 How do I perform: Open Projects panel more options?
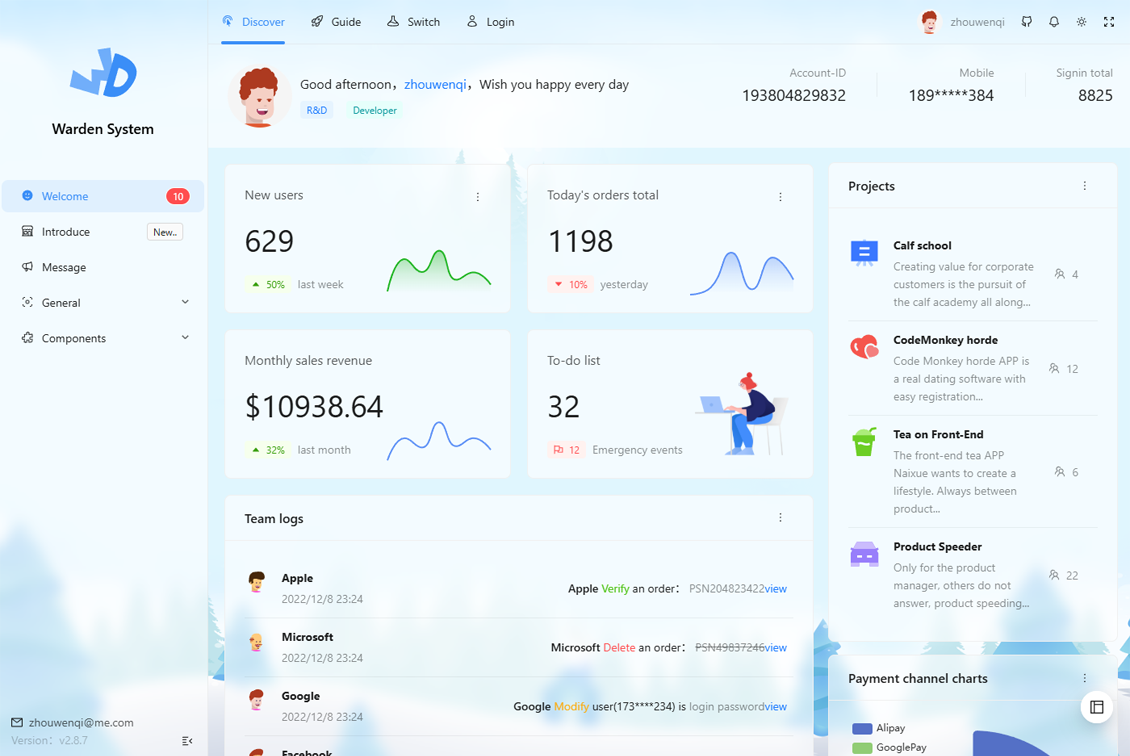(1085, 186)
